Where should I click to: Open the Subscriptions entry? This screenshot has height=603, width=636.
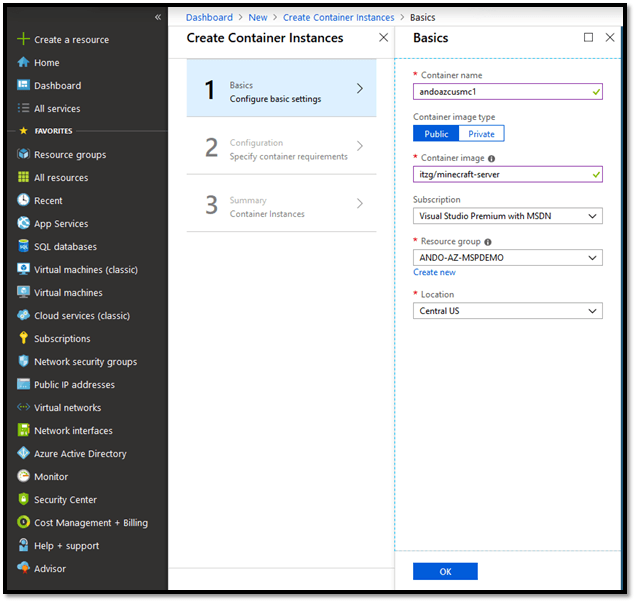point(62,339)
